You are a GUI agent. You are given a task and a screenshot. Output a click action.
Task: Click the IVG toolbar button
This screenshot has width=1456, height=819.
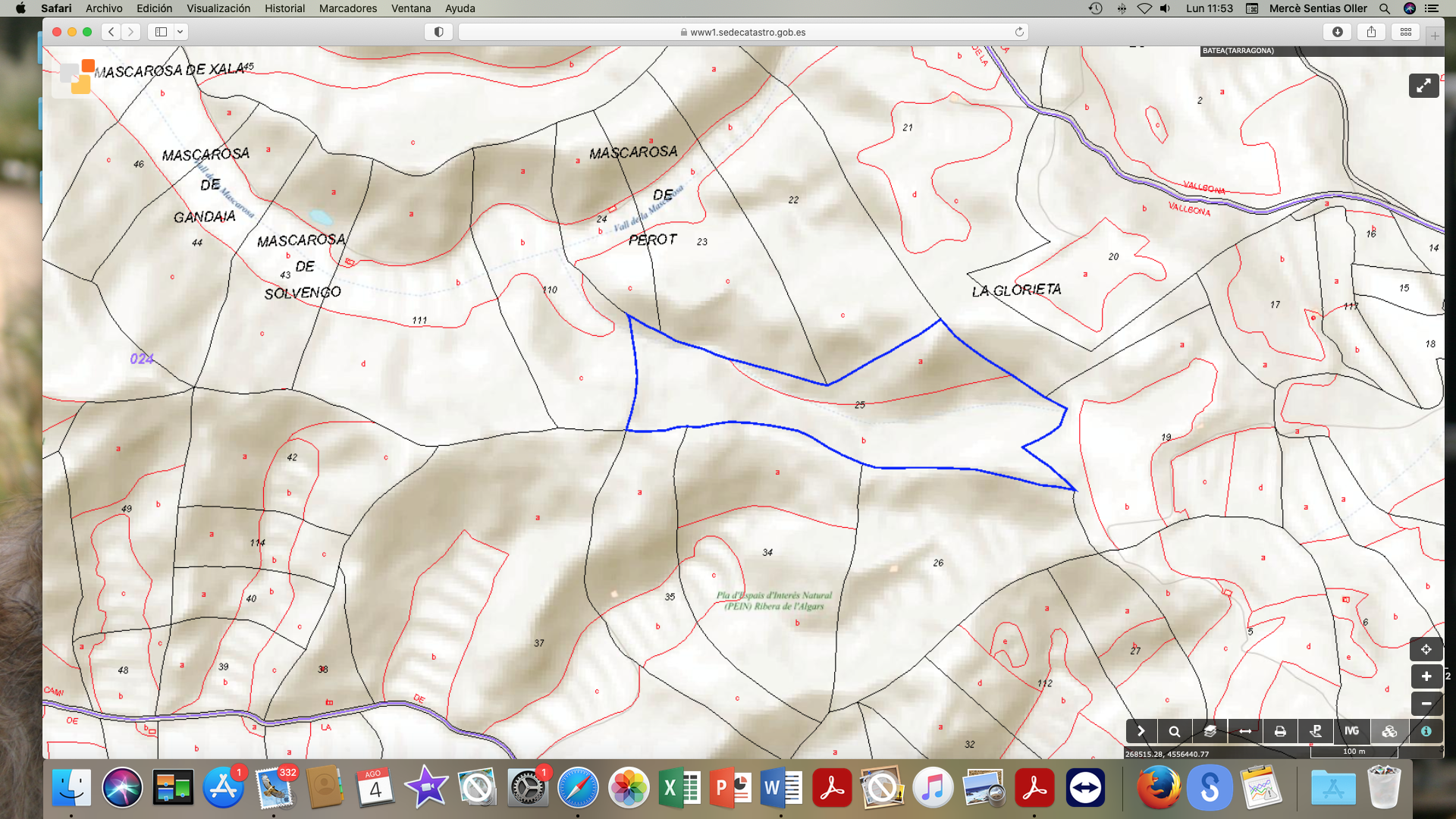(x=1351, y=731)
